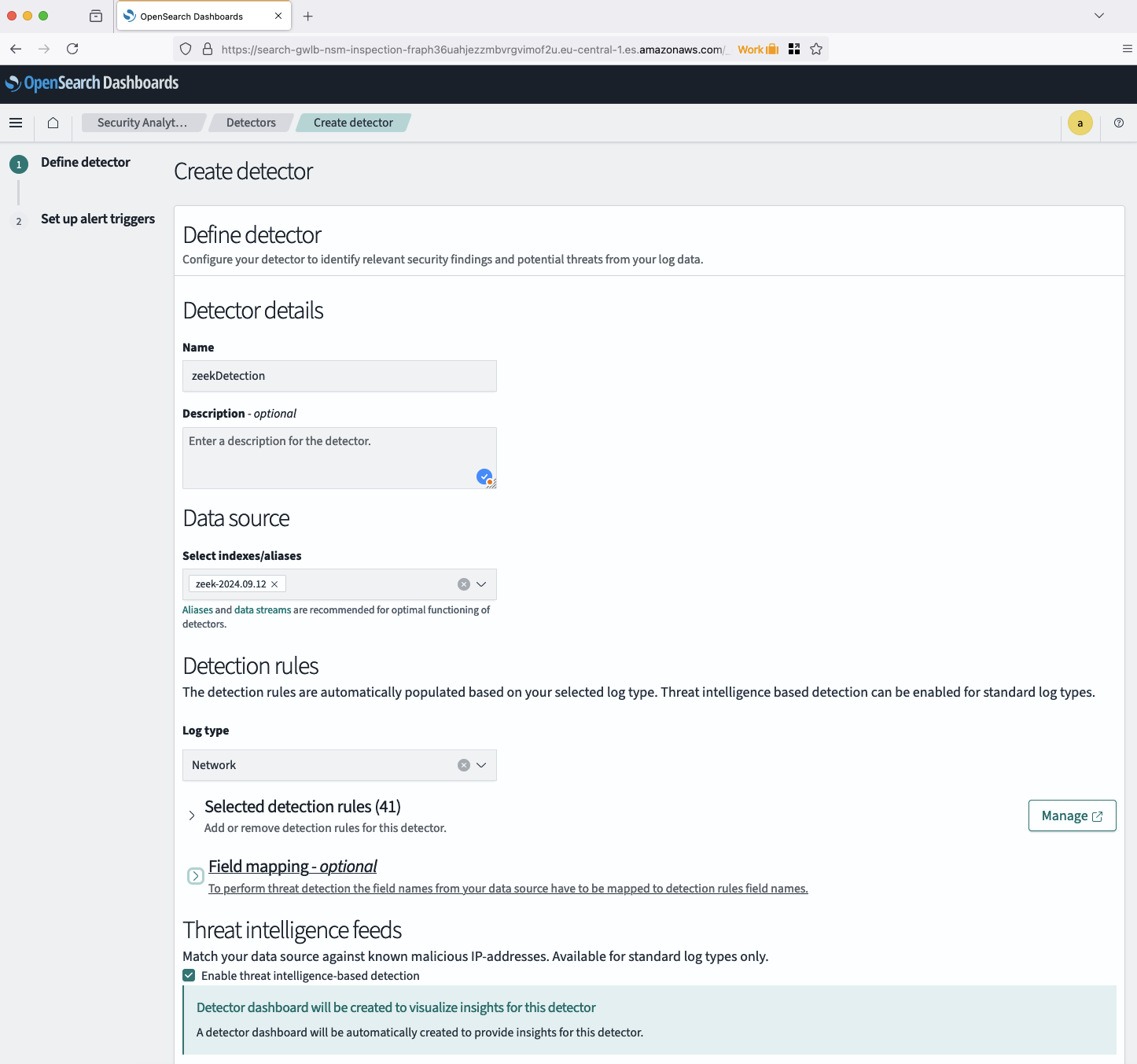Expand the Selected detection rules section
Image resolution: width=1137 pixels, height=1064 pixels.
[190, 815]
